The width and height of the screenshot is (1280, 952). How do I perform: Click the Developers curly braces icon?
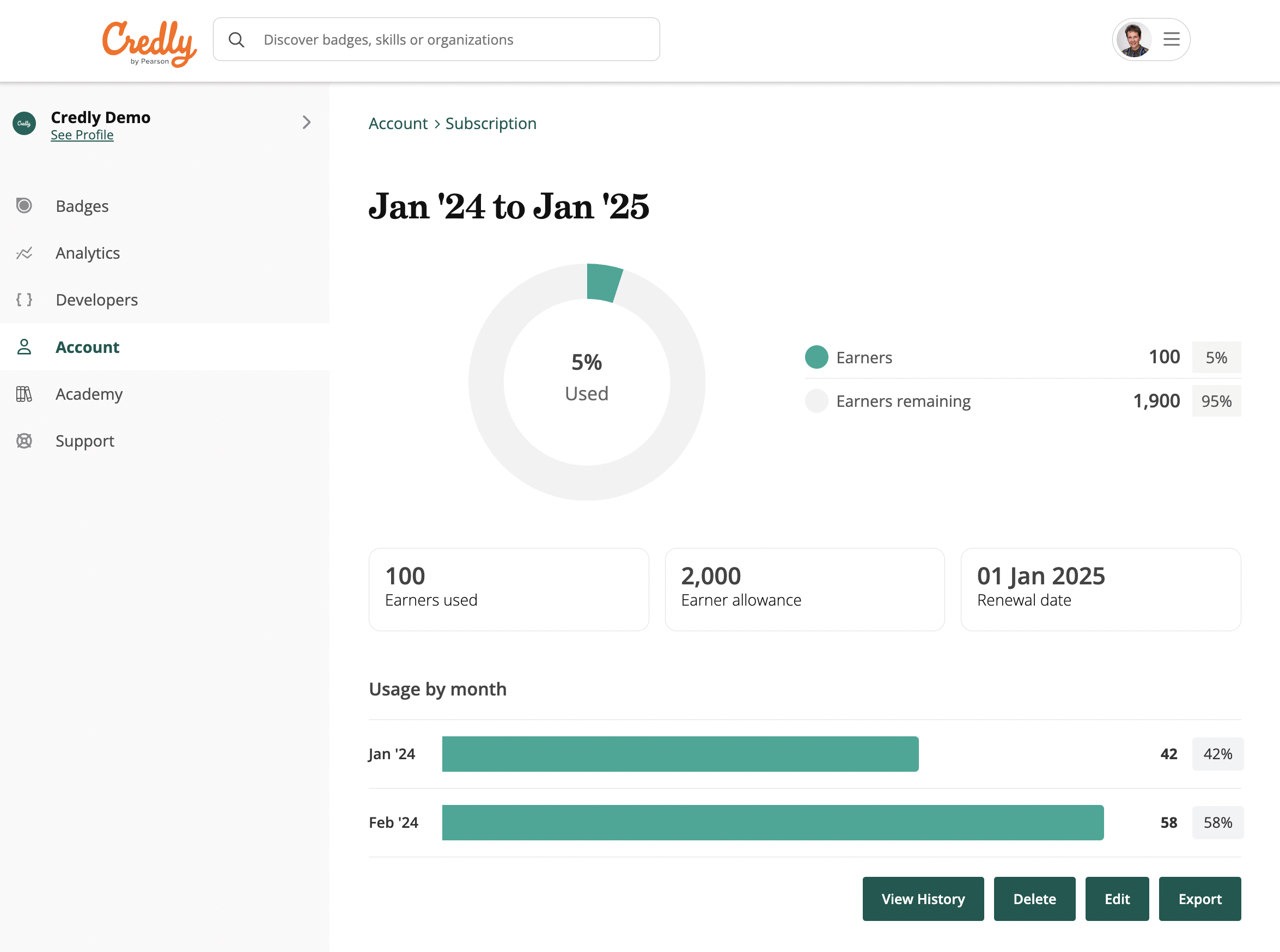tap(24, 300)
